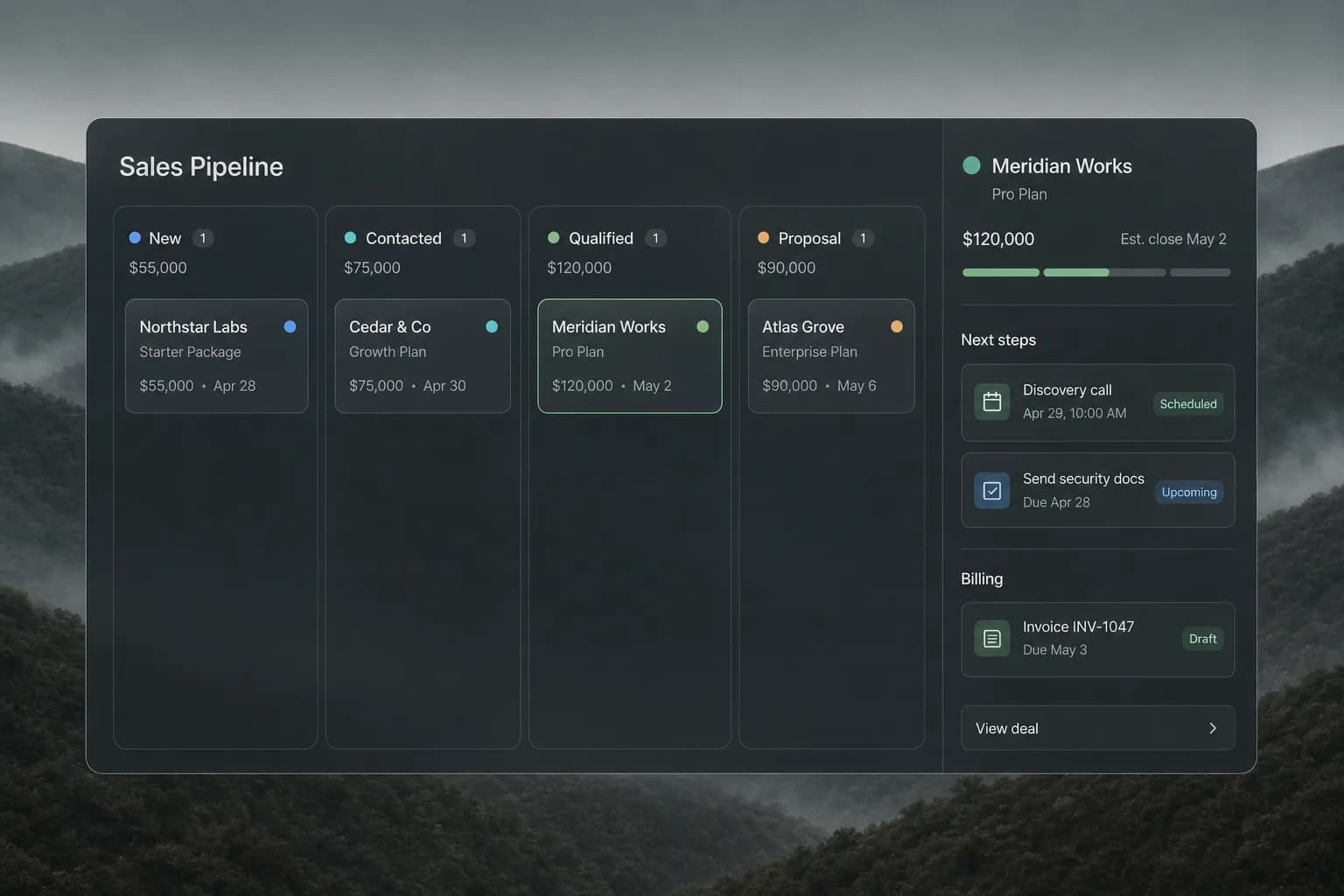Click the Draft badge on the invoice
Screen dimensions: 1344x896
[1202, 639]
